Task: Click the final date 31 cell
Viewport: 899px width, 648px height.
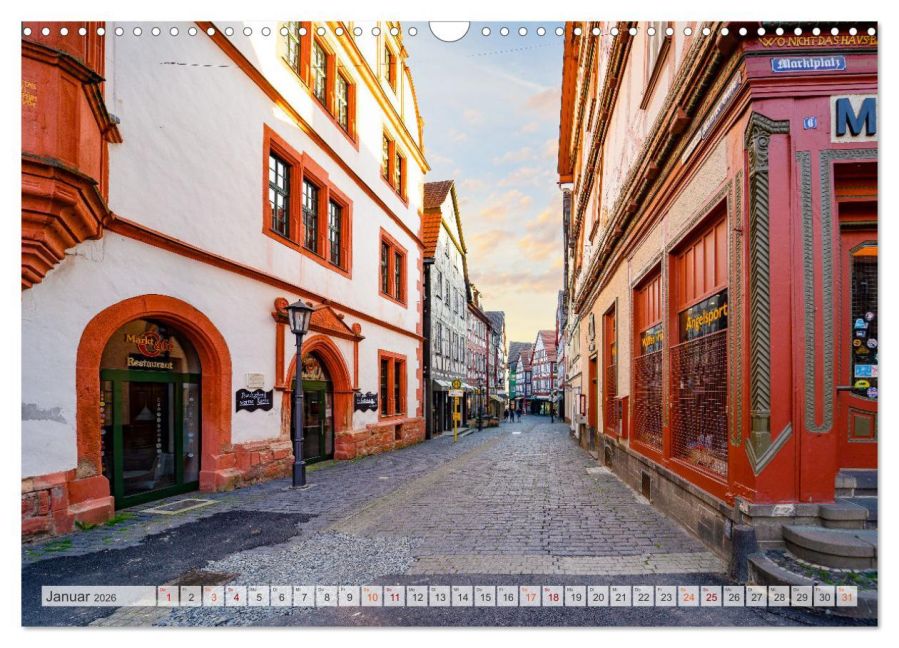Action: pyautogui.click(x=845, y=597)
